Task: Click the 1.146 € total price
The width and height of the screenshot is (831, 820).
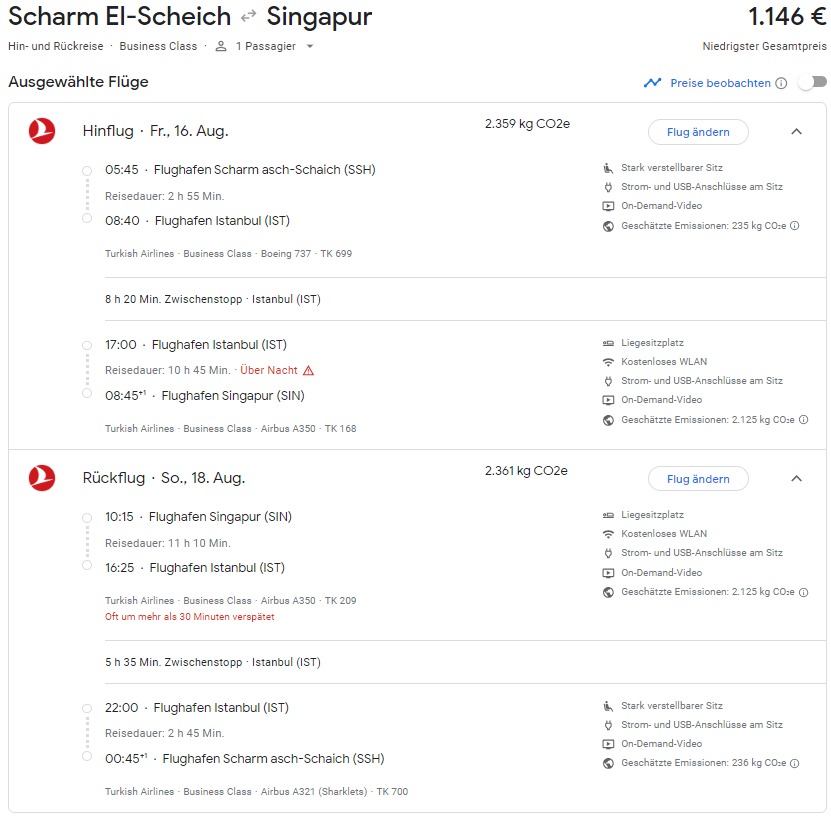Action: pos(786,17)
